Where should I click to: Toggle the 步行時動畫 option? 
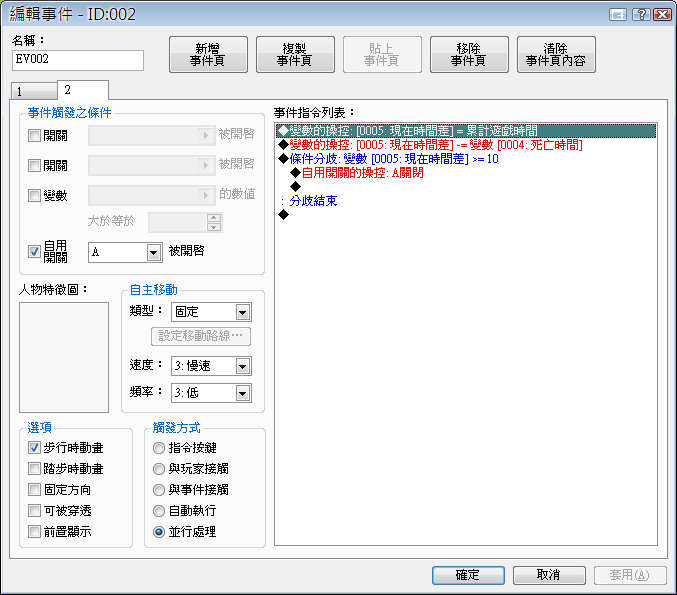coord(34,447)
